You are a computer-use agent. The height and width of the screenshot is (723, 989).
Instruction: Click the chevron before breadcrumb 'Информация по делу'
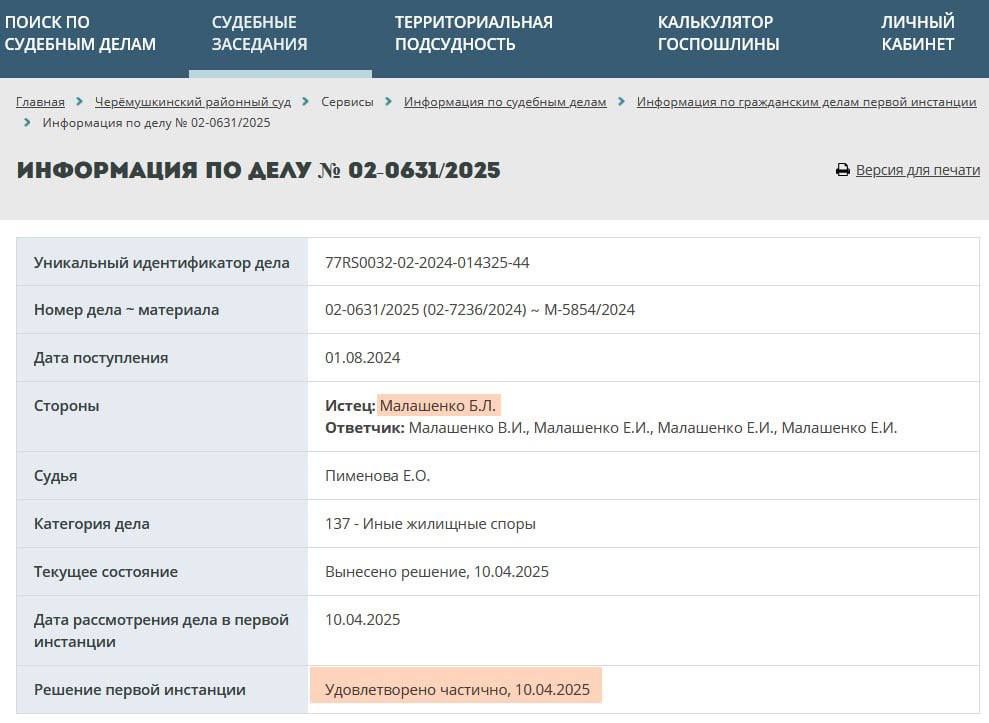pos(28,123)
